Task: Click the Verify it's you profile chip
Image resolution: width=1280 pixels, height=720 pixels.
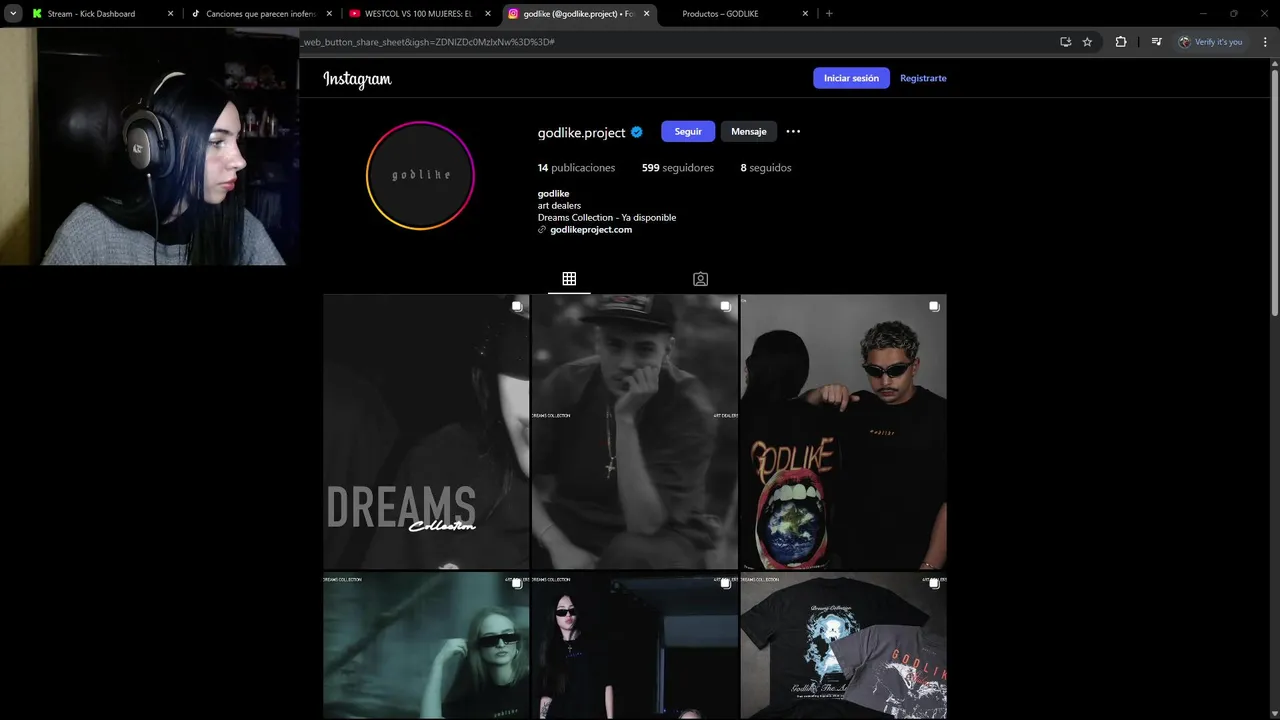Action: (1211, 42)
